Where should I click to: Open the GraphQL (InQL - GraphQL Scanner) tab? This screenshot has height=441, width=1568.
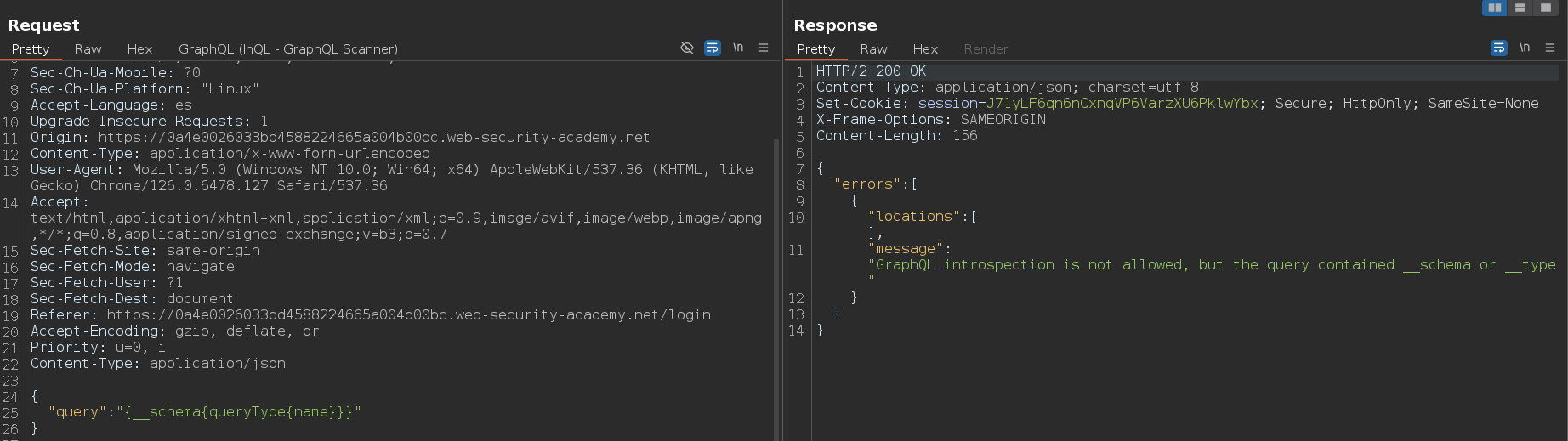coord(288,49)
